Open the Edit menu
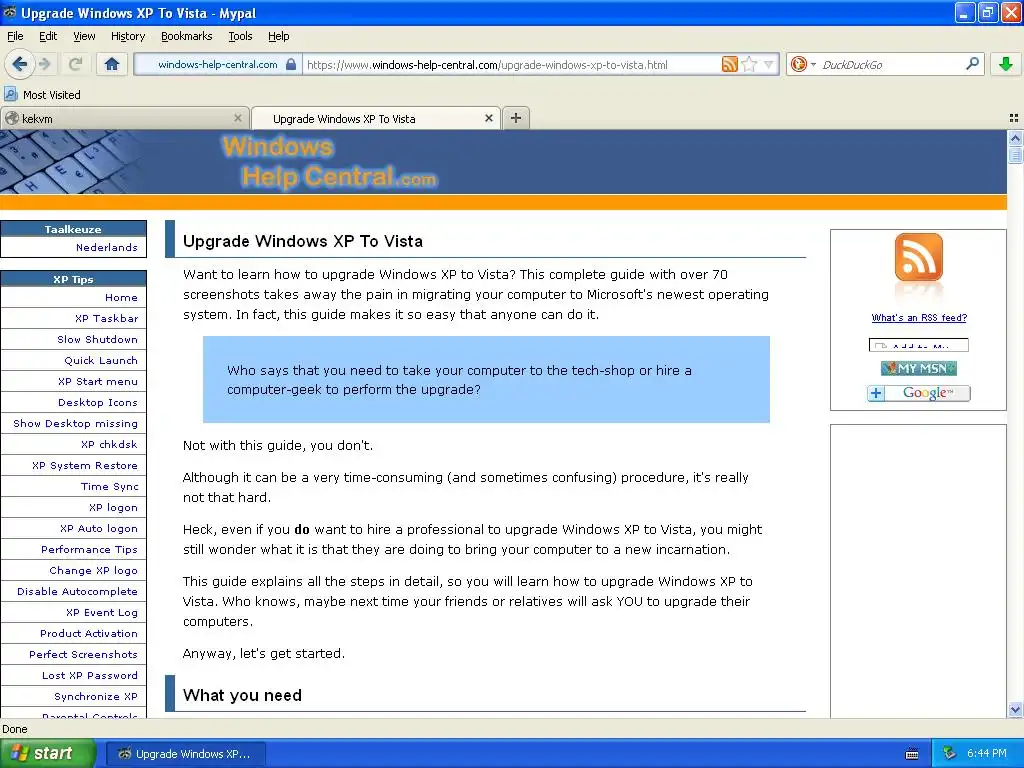The width and height of the screenshot is (1024, 768). [48, 37]
